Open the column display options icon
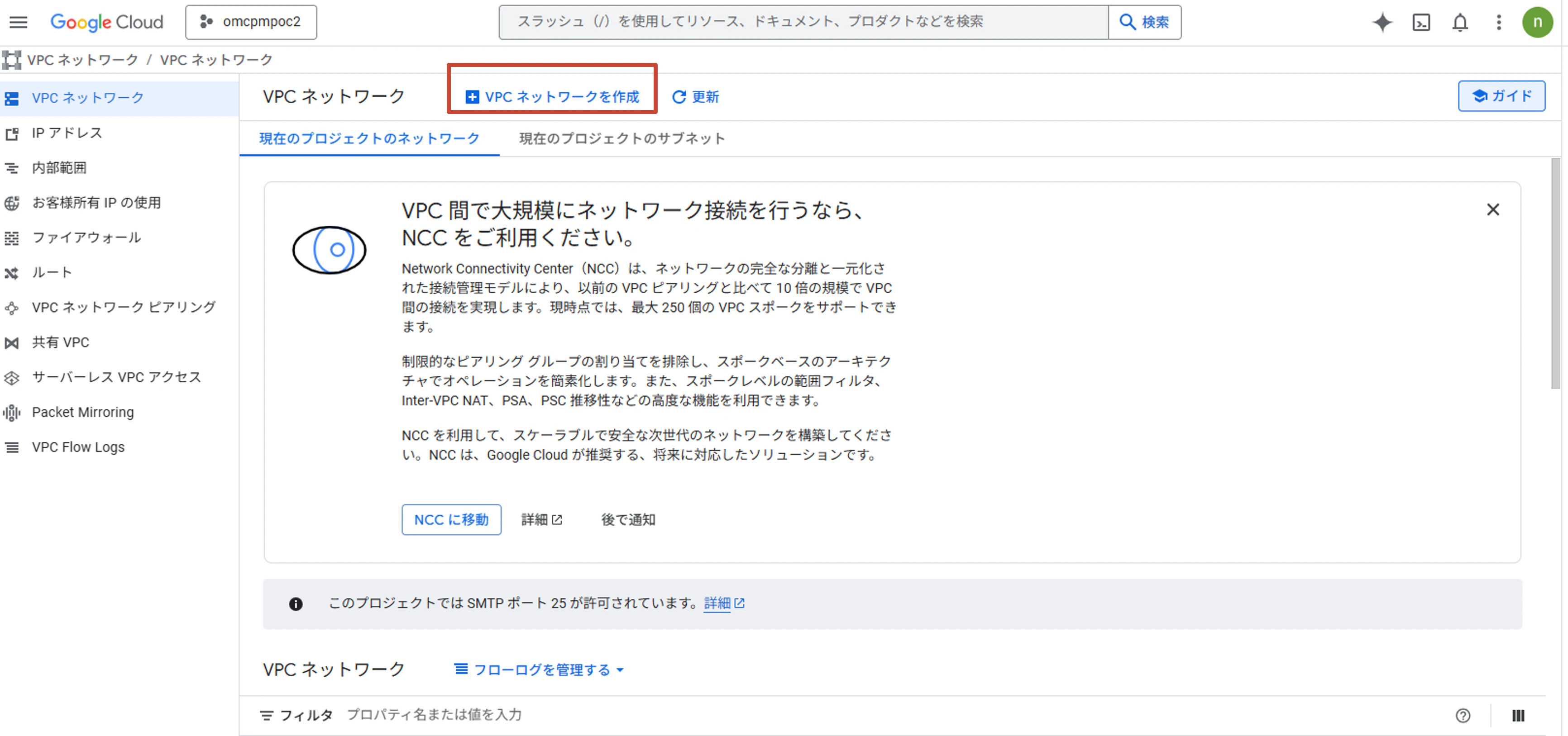1568x736 pixels. point(1518,715)
